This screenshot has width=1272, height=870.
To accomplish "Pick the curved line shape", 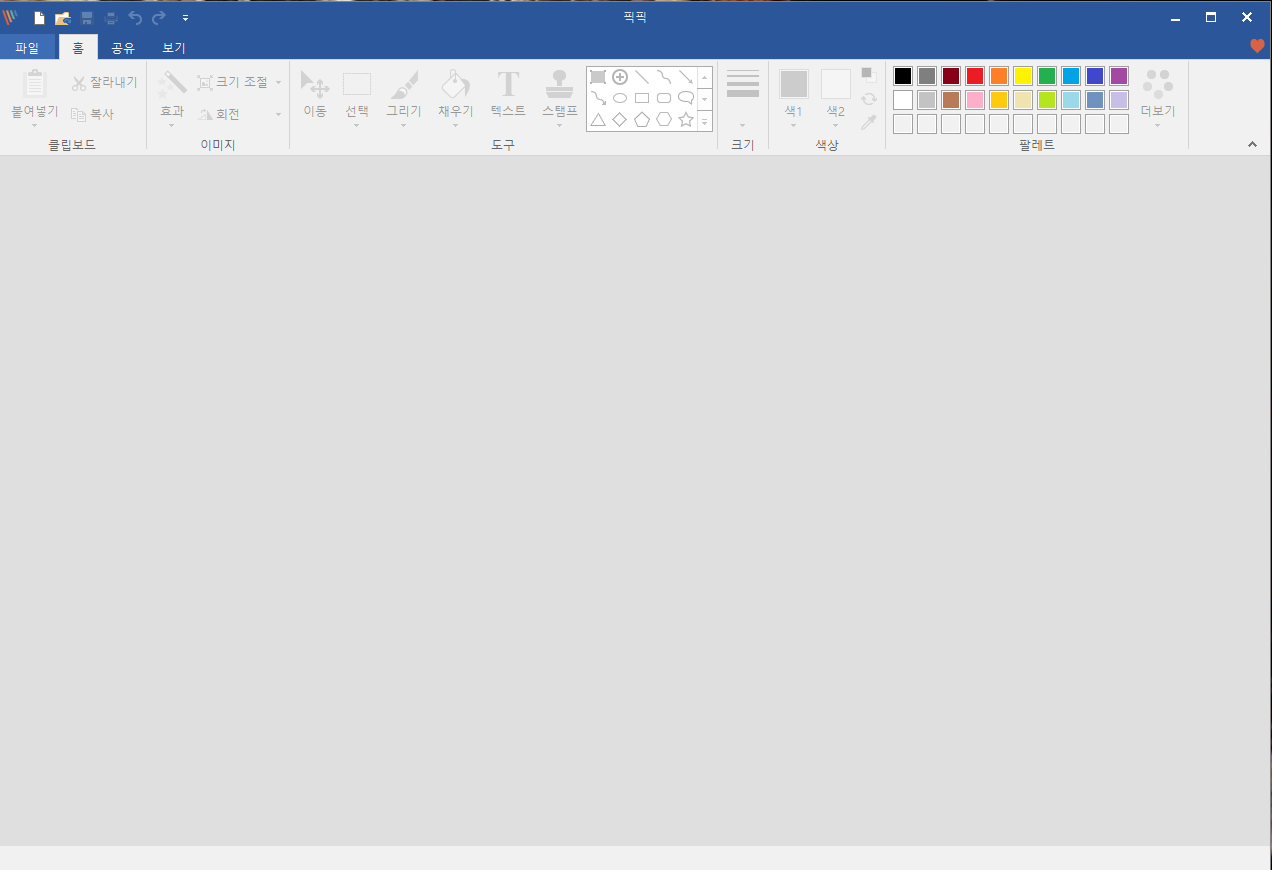I will 664,77.
